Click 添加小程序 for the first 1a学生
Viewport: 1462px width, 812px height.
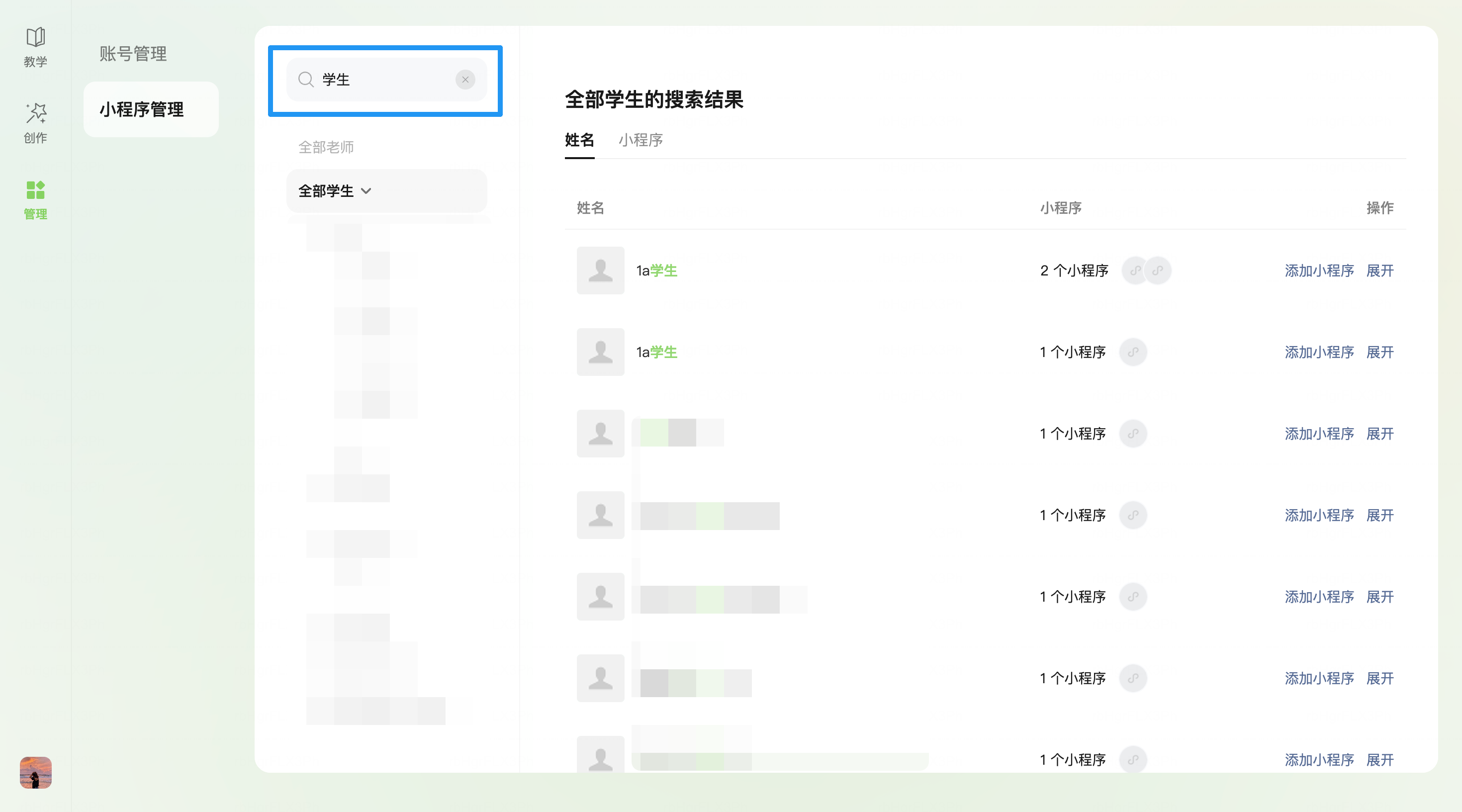click(1319, 271)
